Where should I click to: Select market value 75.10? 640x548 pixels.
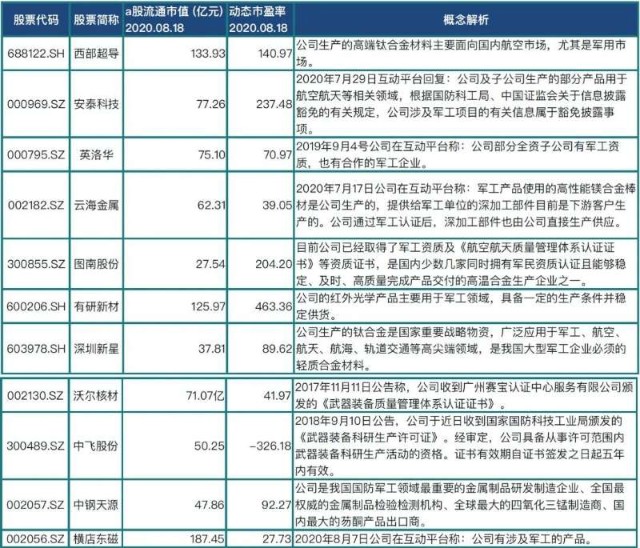211,155
